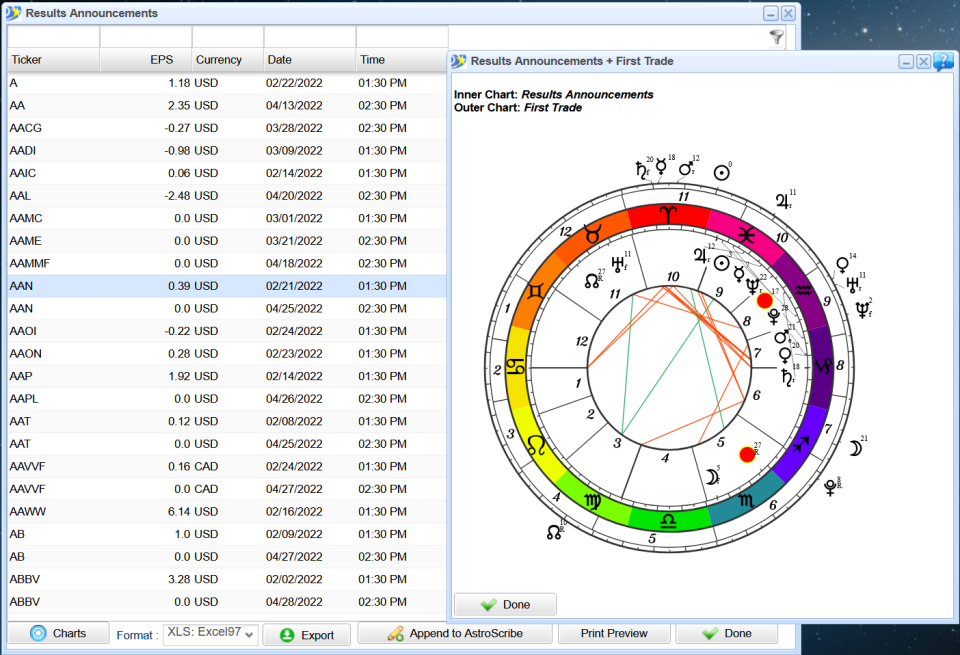This screenshot has width=960, height=655.
Task: Click the outer chart Pluto symbol
Action: [831, 488]
